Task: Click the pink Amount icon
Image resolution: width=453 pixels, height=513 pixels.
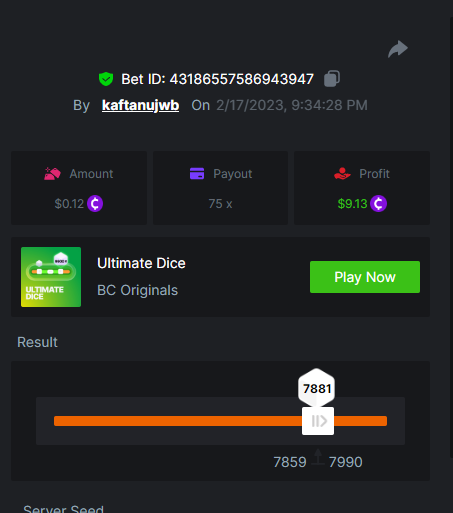Action: (x=52, y=174)
